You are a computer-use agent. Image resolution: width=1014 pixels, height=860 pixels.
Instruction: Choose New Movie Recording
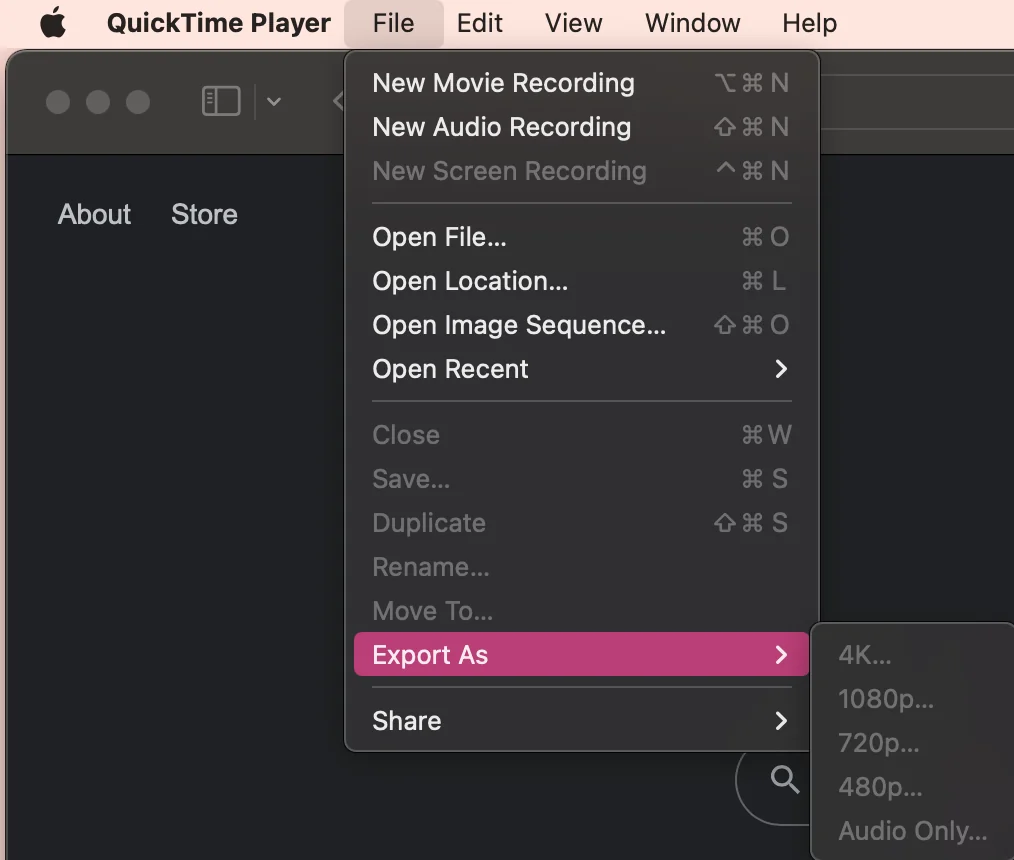[581, 83]
